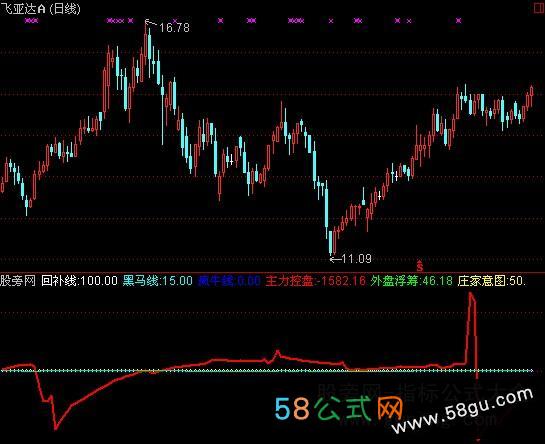Select the 庄家意图:50 indicator label
This screenshot has height=444, width=545.
pos(492,281)
